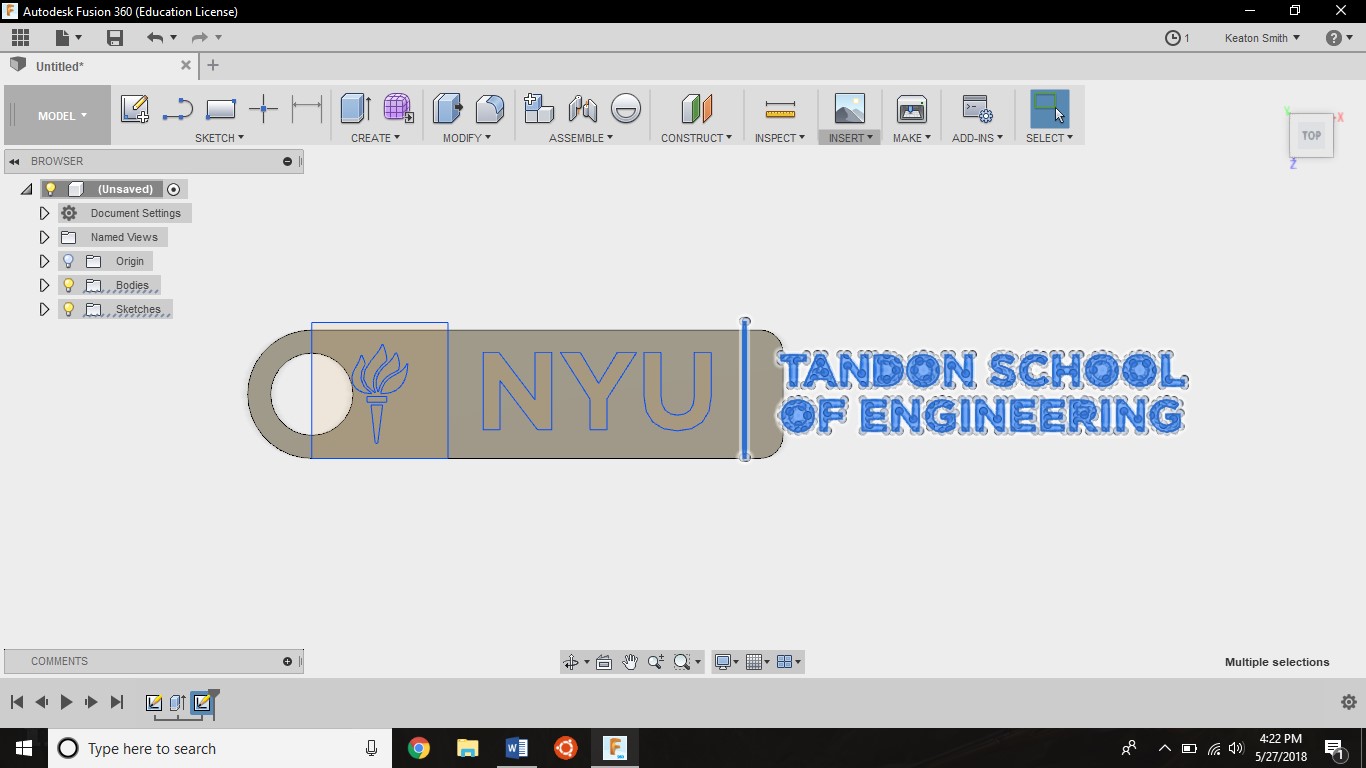
Task: Click the Select tool icon
Action: click(1049, 109)
